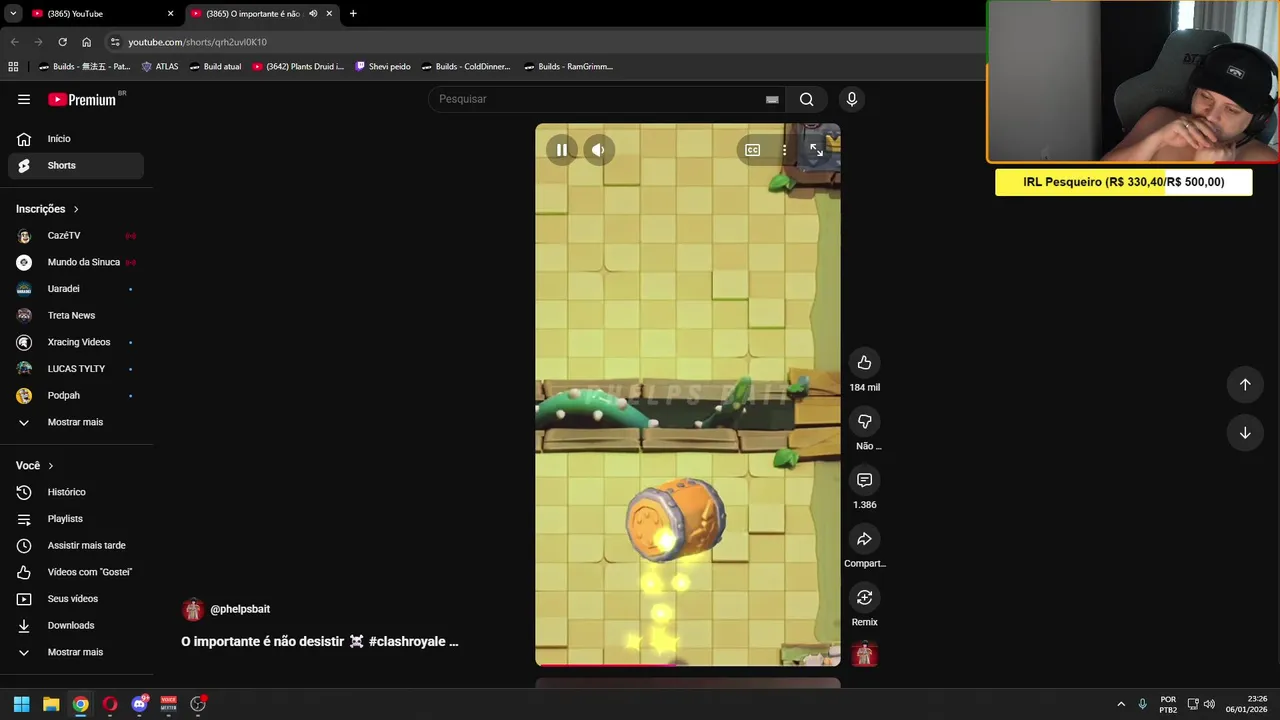Image resolution: width=1280 pixels, height=720 pixels.
Task: Open Uaradei channel
Action: (76, 289)
